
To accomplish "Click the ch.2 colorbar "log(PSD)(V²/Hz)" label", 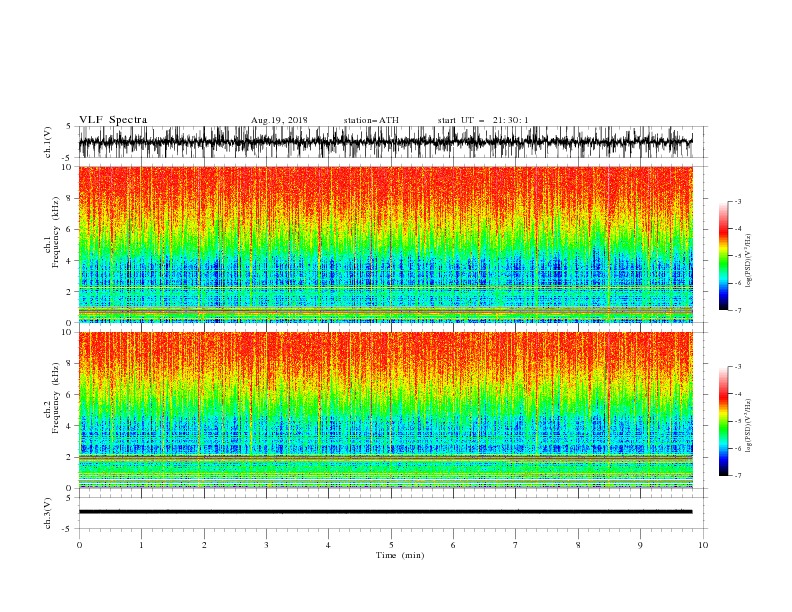I will click(748, 426).
